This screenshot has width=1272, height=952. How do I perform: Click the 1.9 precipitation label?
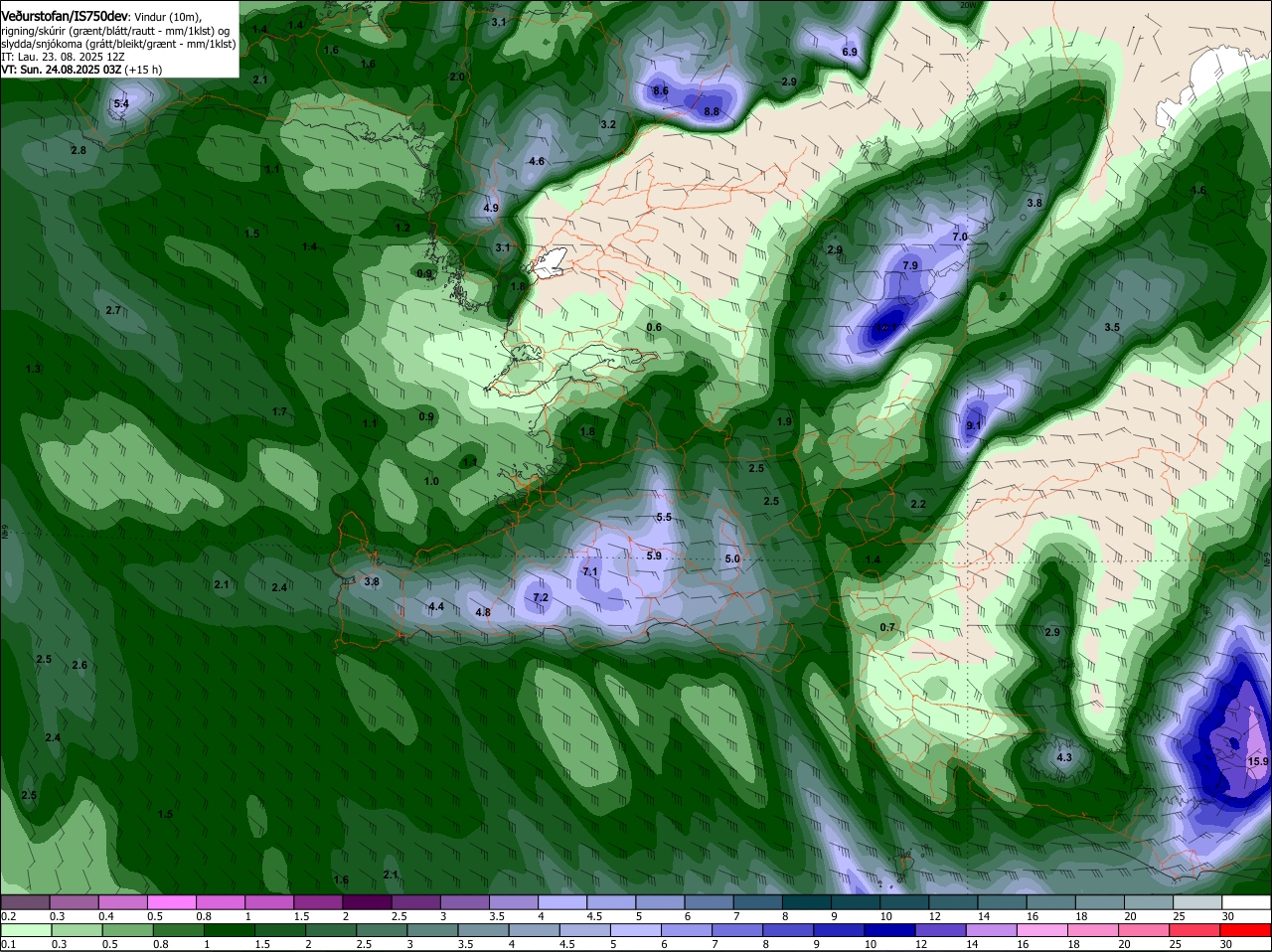(x=784, y=421)
